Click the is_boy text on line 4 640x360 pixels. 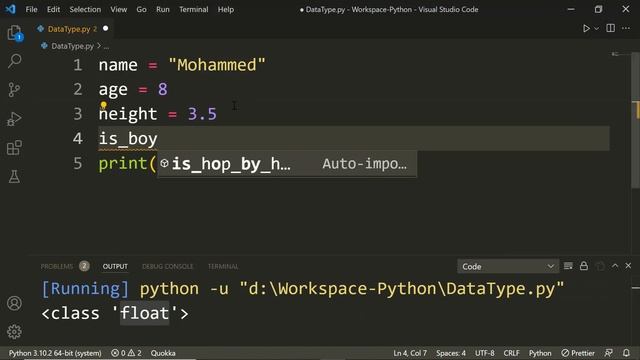(128, 139)
